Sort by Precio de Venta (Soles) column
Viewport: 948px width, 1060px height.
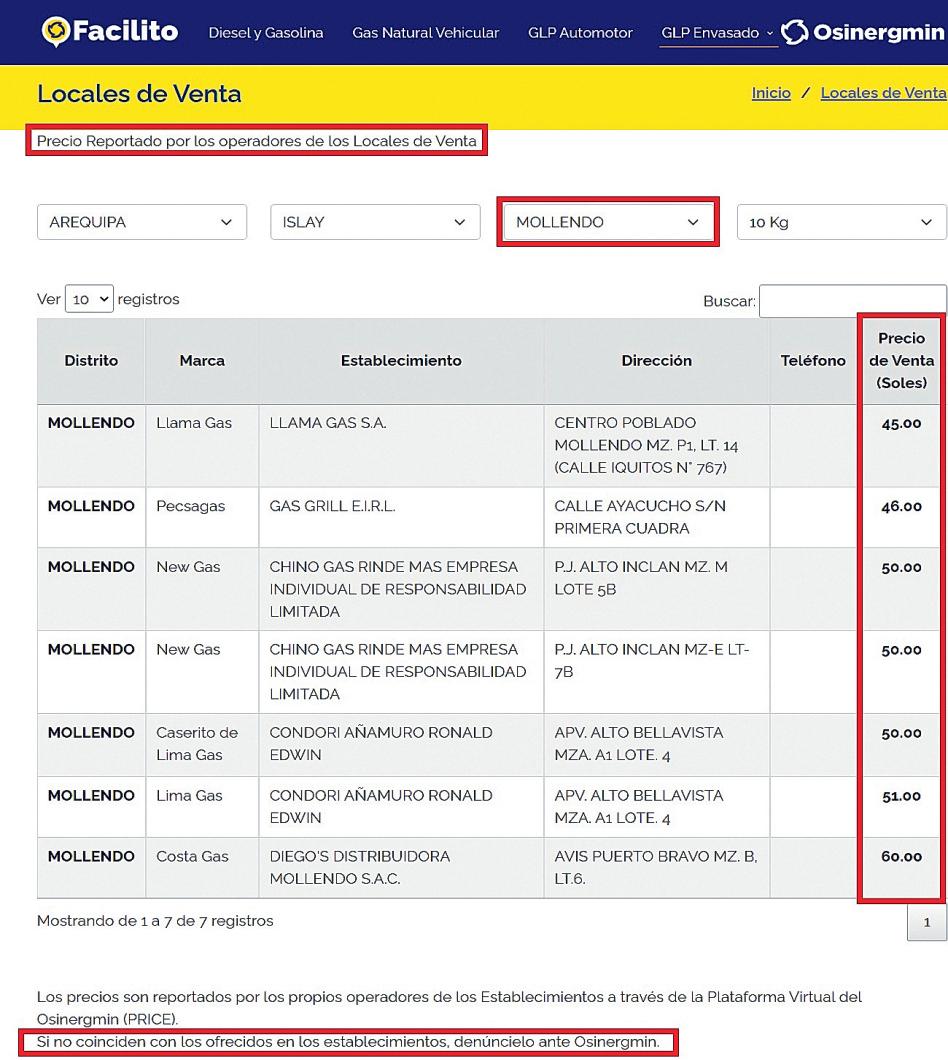pos(901,361)
